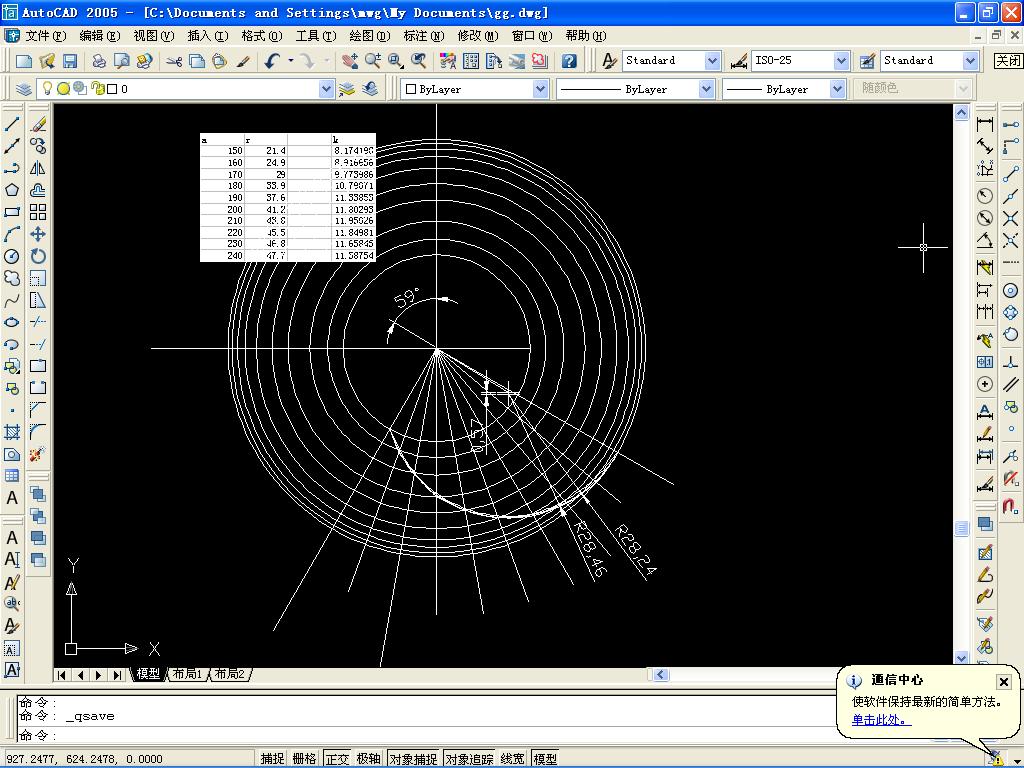
Task: Open the layer selection dropdown
Action: coord(326,89)
